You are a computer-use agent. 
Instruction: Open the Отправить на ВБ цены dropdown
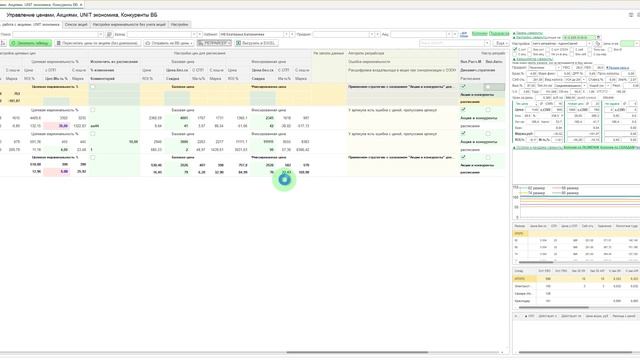point(169,43)
